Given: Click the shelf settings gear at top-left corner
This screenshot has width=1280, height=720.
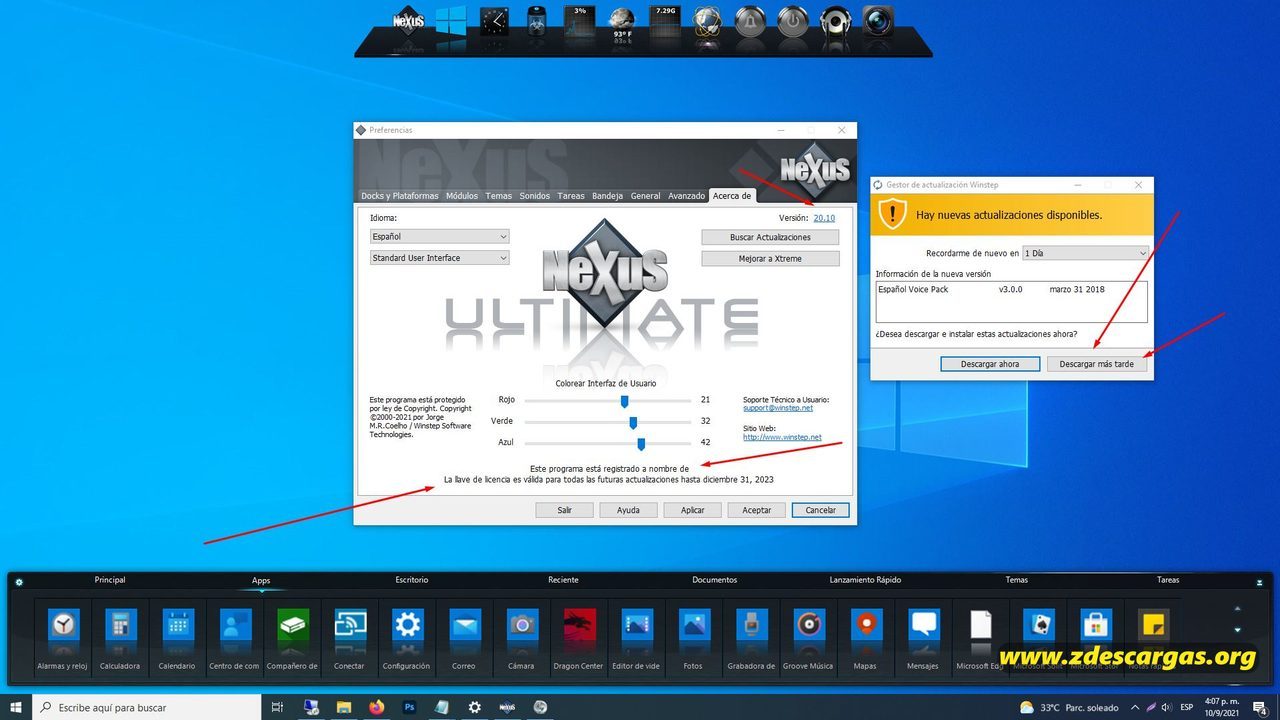Looking at the screenshot, I should pyautogui.click(x=19, y=582).
